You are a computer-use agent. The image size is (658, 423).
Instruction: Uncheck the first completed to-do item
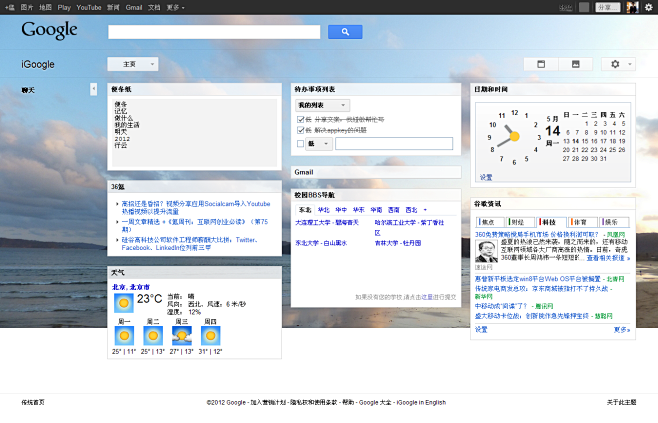click(x=299, y=118)
